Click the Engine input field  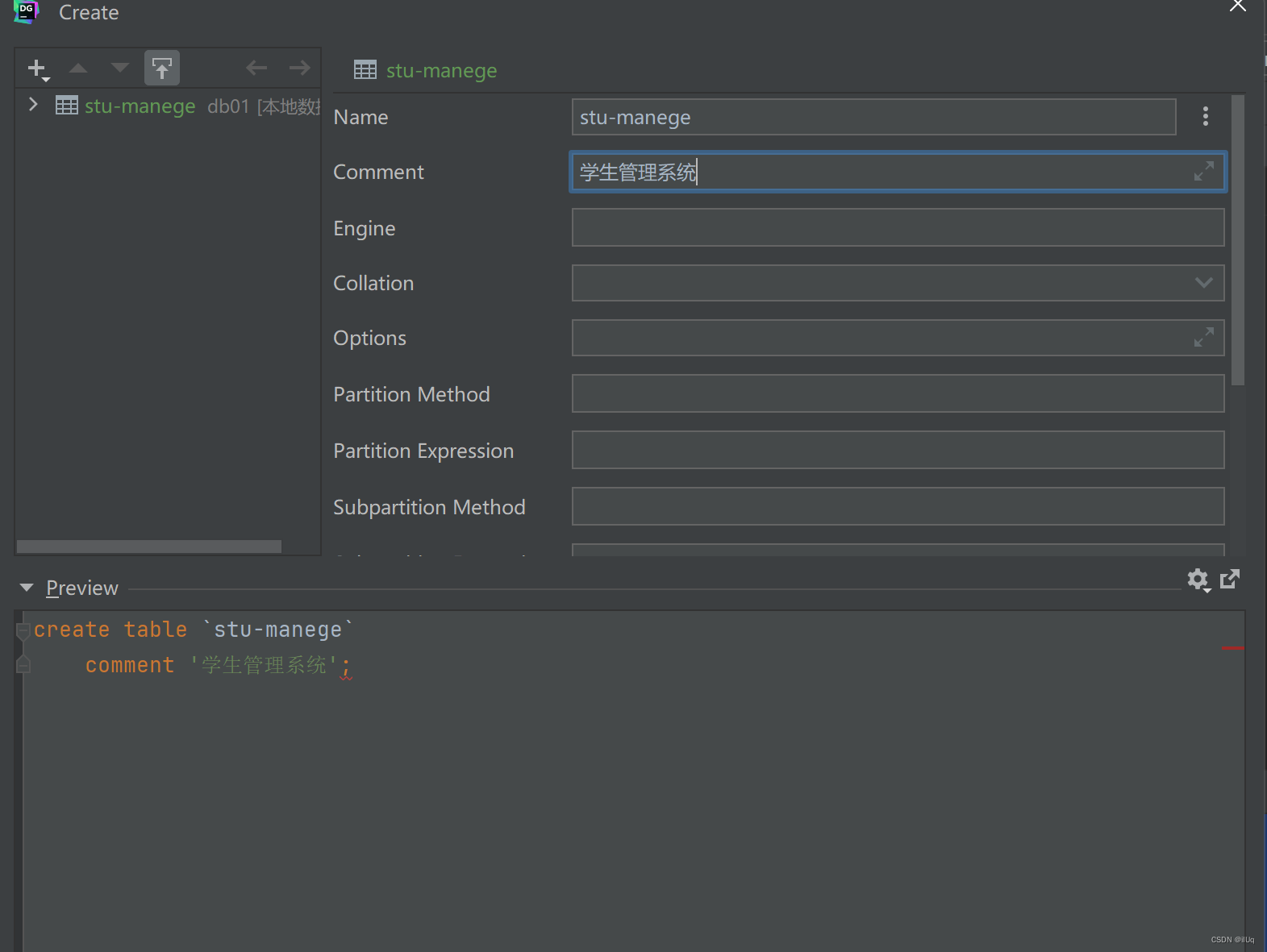pyautogui.click(x=898, y=227)
